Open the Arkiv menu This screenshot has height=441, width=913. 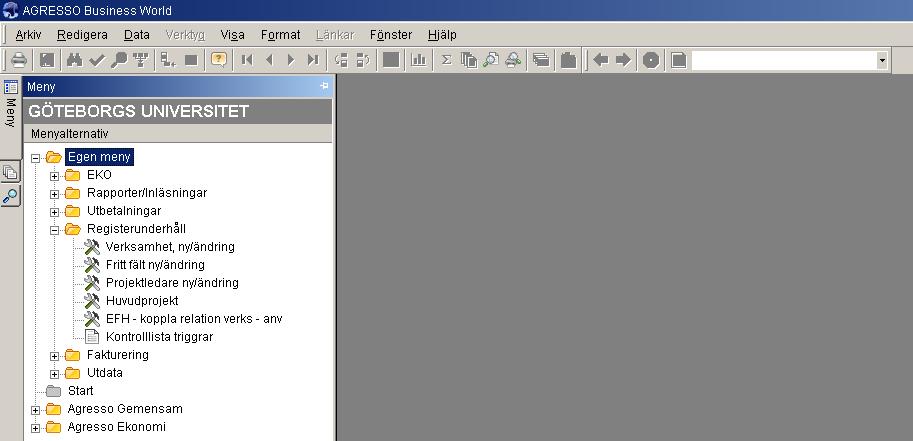pos(28,35)
